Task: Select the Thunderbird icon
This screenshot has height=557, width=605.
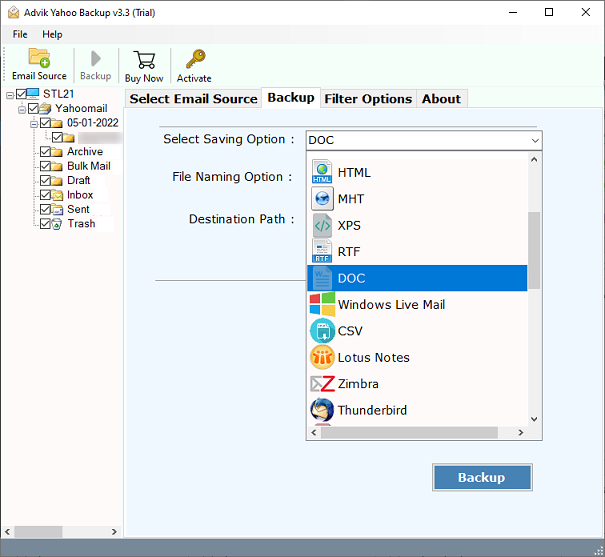Action: [x=322, y=410]
